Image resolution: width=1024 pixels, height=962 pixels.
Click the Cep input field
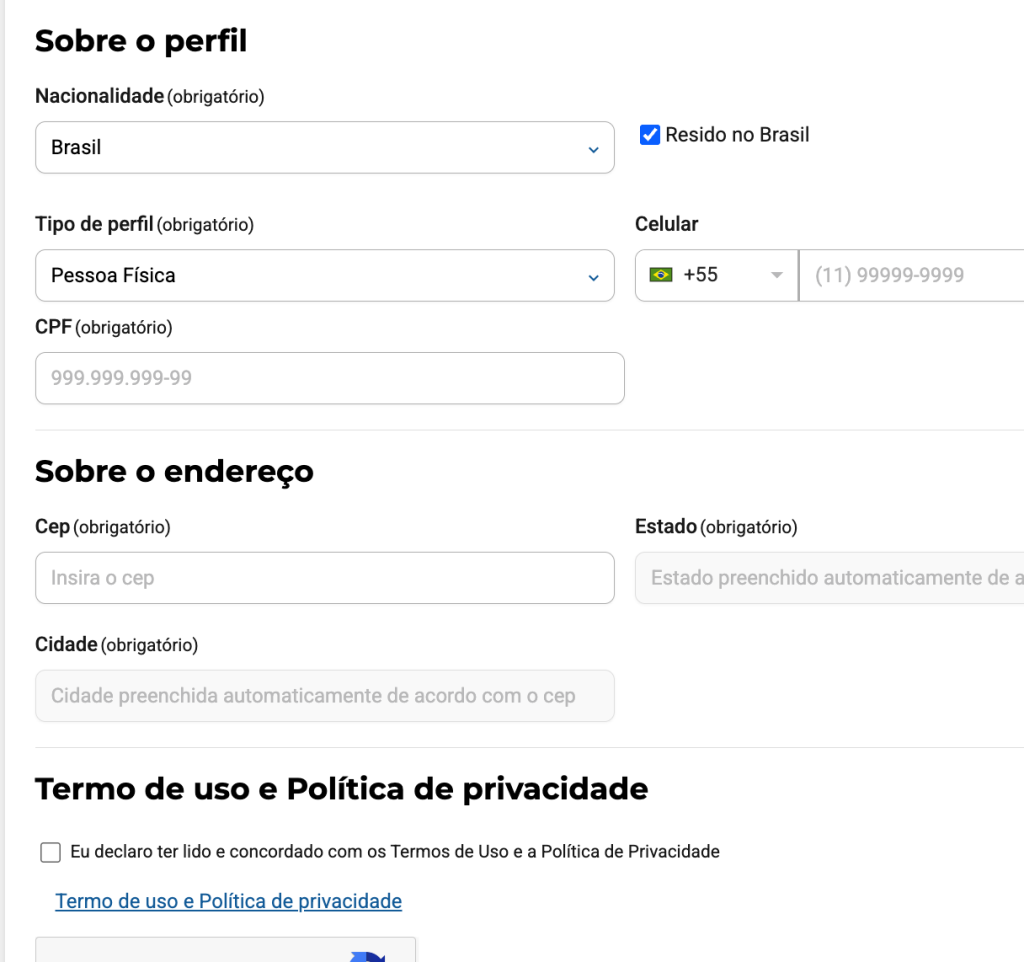(x=325, y=578)
